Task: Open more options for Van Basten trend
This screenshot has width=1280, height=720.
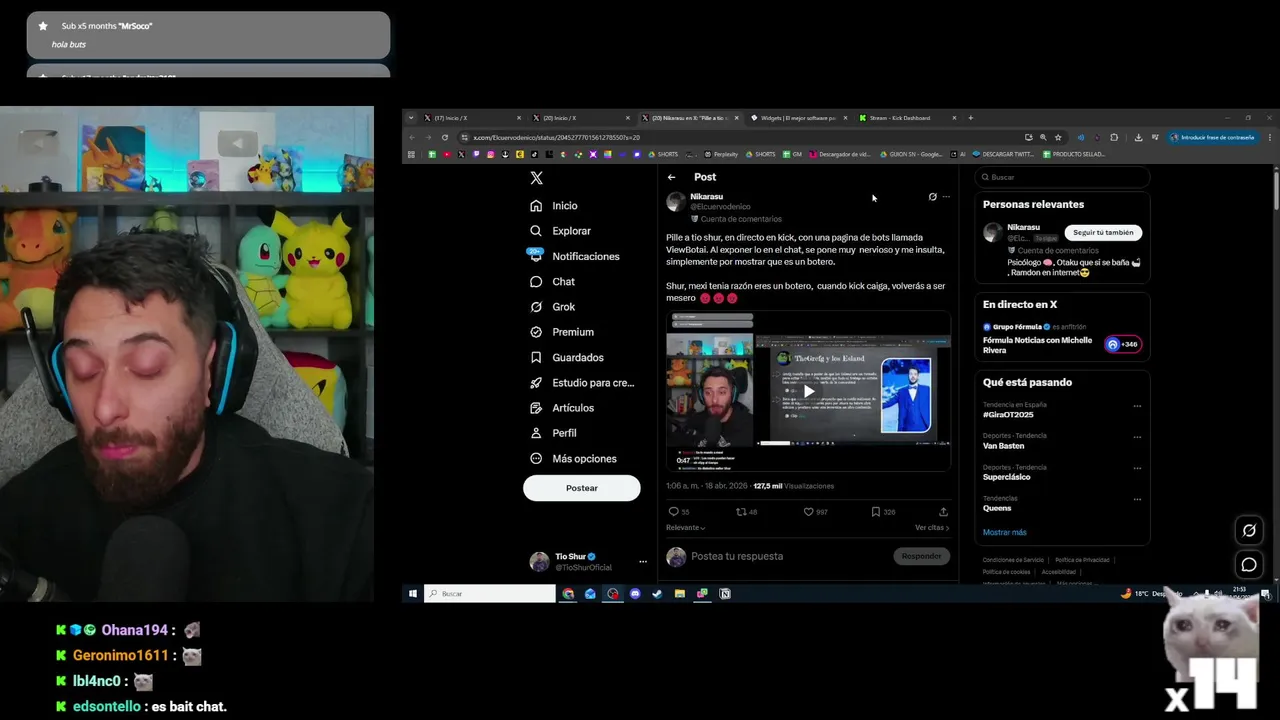Action: (x=1137, y=437)
